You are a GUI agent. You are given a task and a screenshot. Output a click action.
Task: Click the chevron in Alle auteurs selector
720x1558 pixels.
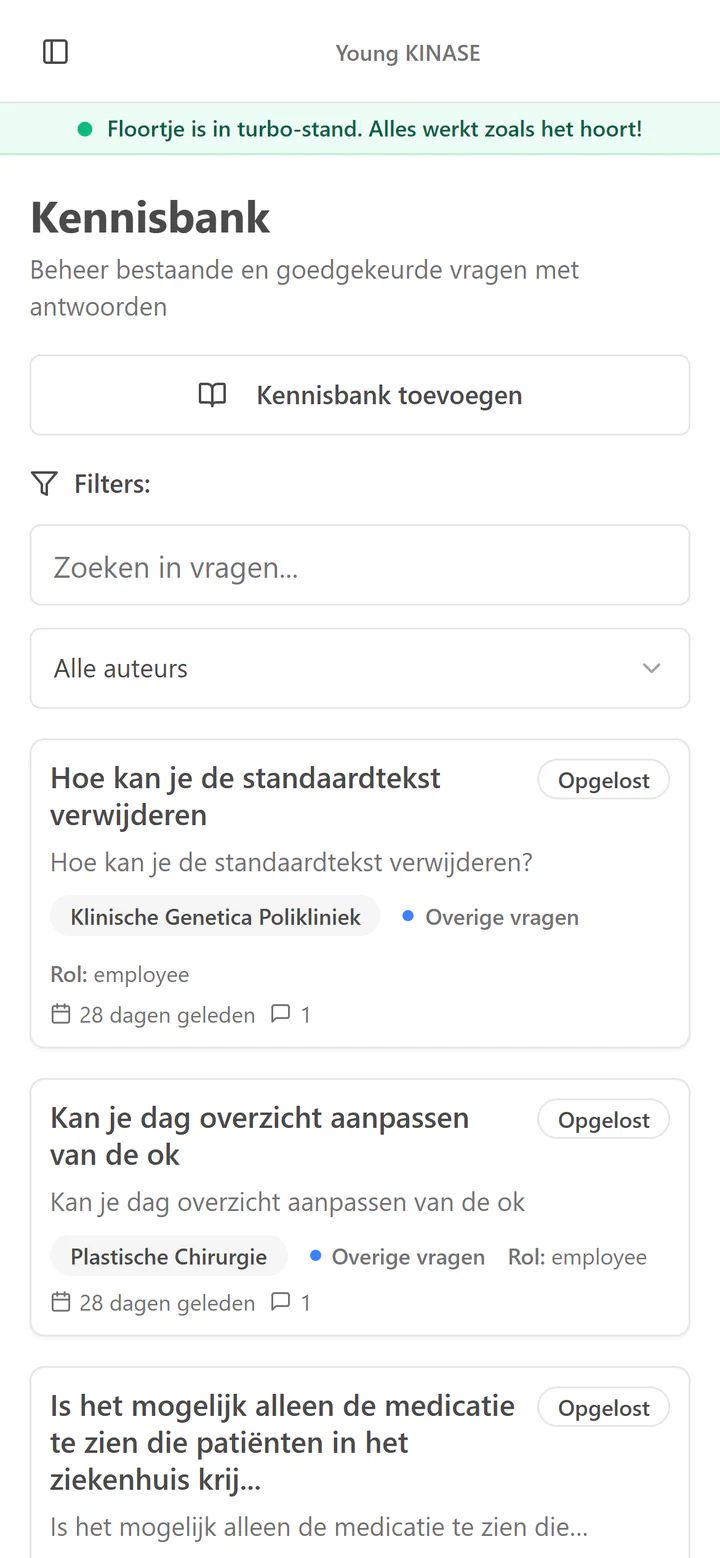tap(652, 668)
